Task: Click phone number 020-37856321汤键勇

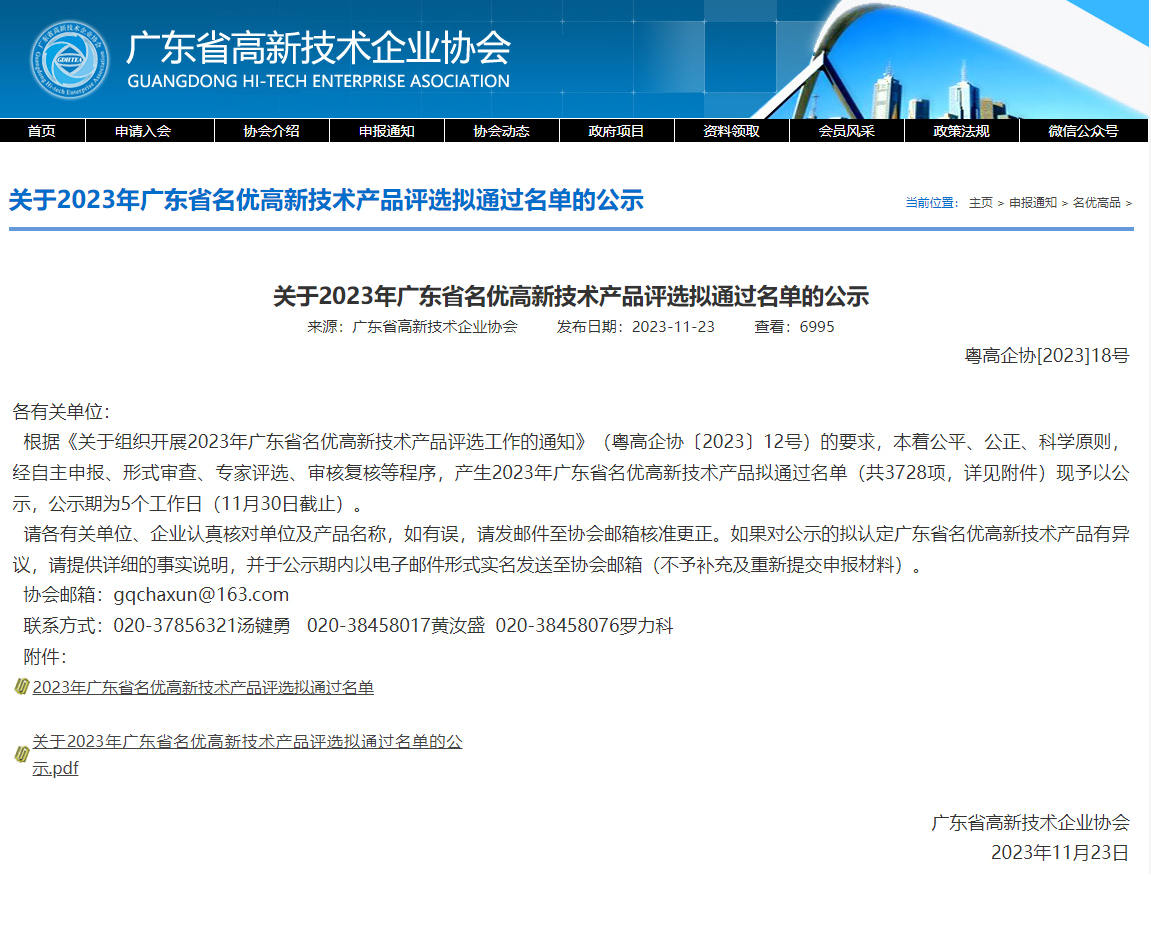Action: (202, 626)
